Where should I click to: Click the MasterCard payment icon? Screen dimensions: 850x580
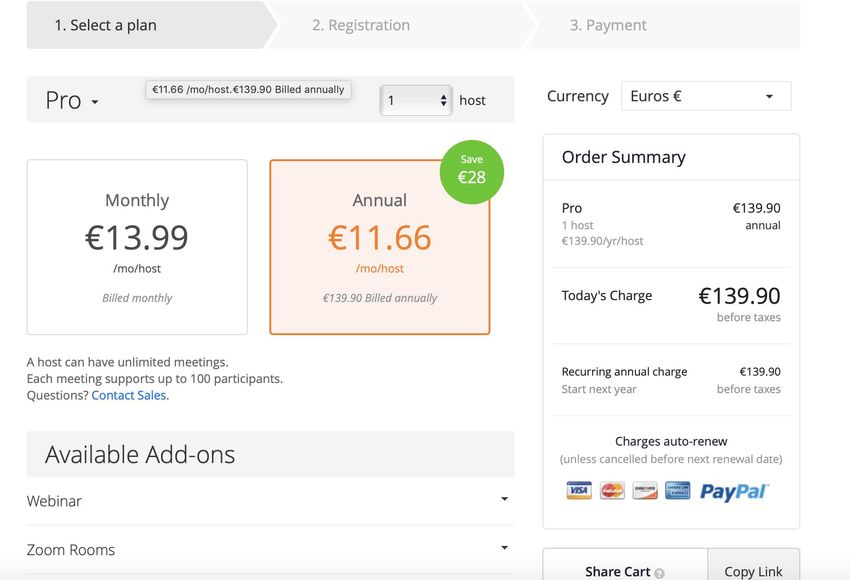612,491
